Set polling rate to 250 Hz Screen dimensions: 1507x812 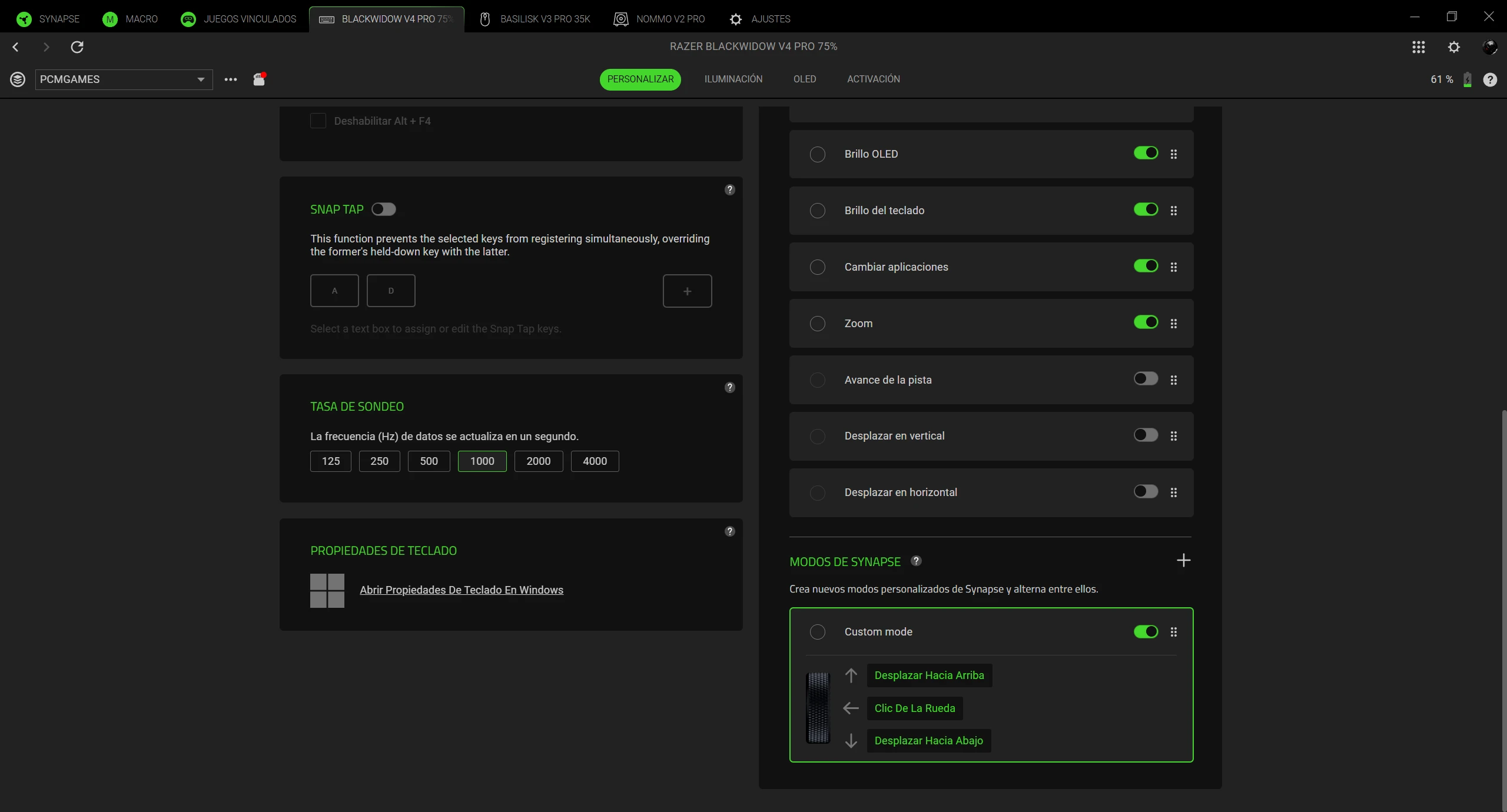(379, 461)
